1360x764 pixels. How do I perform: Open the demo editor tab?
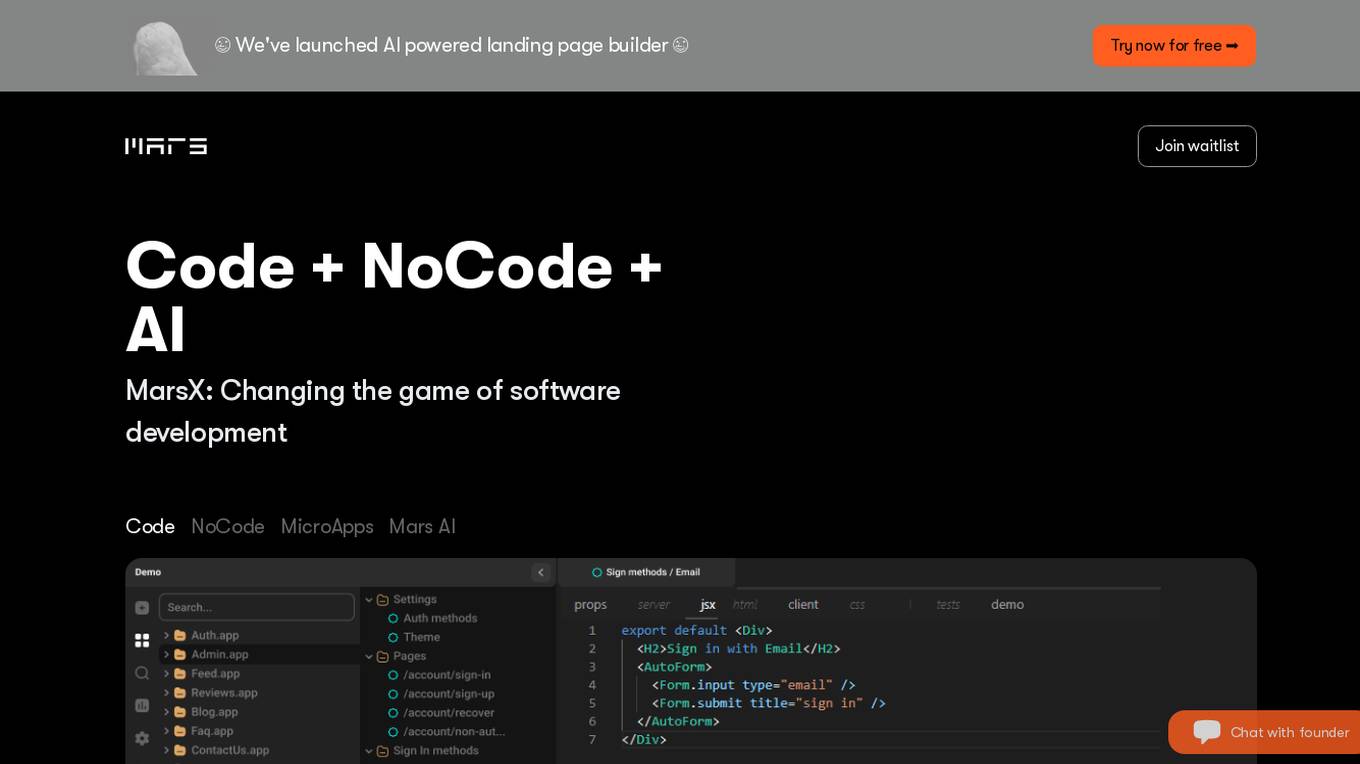[1007, 605]
